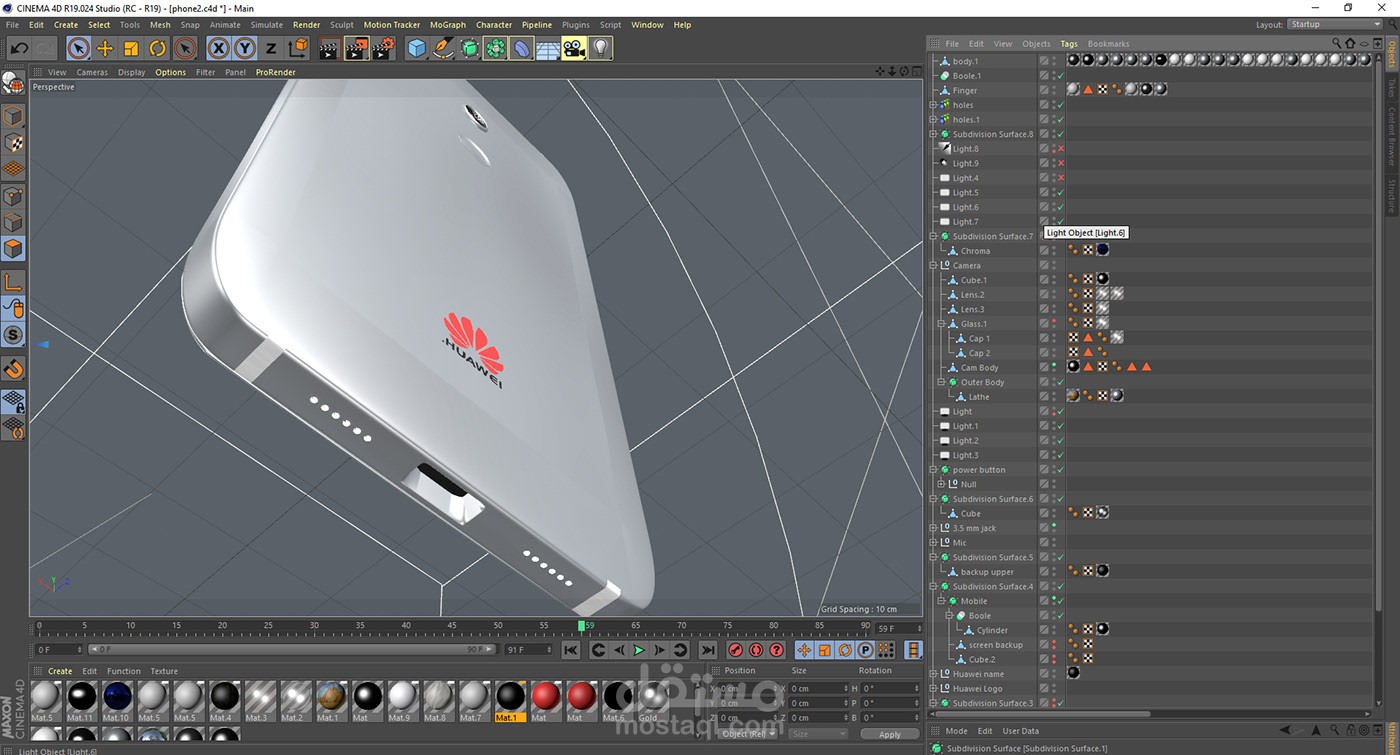The height and width of the screenshot is (755, 1400).
Task: Toggle enable checkmark for Boole.1
Action: [x=1060, y=76]
